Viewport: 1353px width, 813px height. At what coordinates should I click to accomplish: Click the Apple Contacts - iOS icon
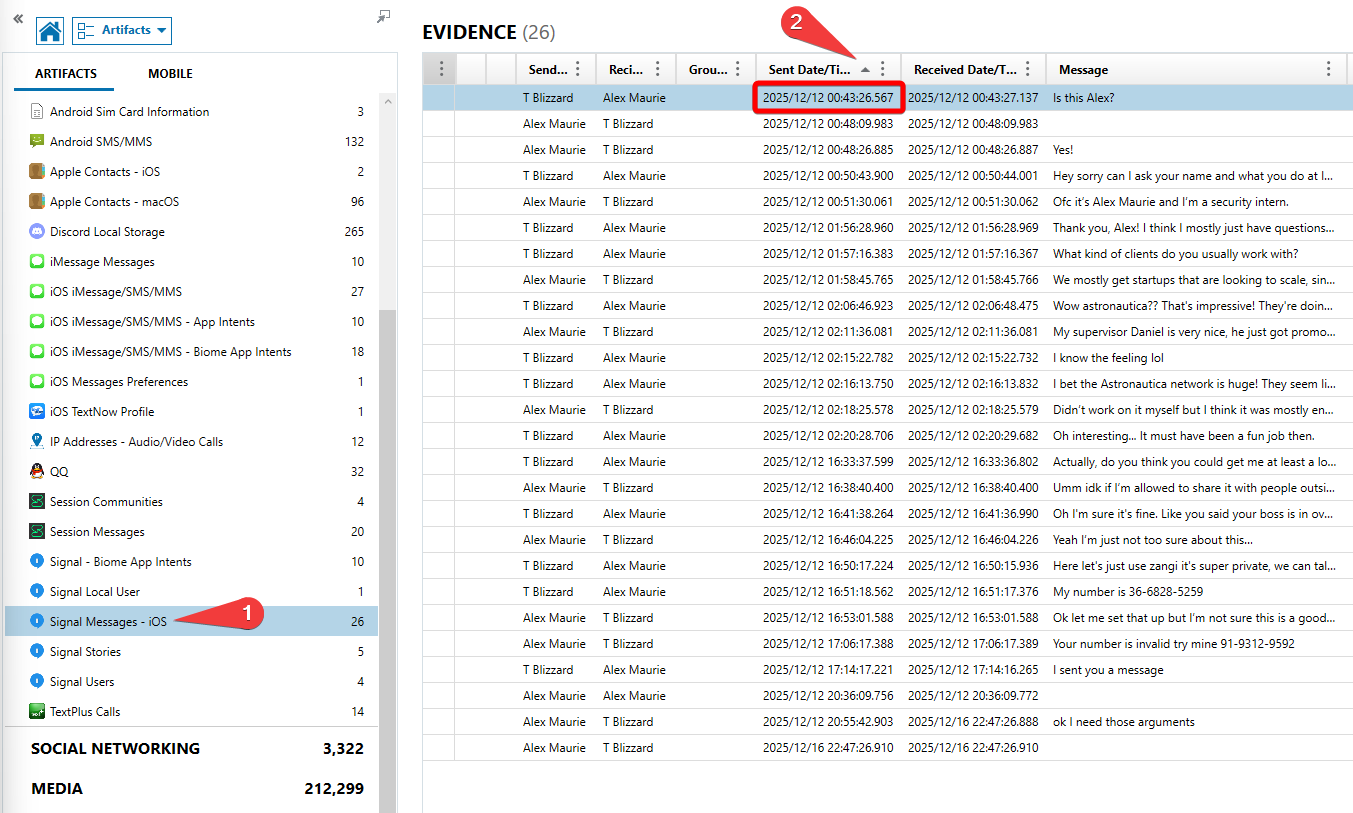(x=37, y=172)
